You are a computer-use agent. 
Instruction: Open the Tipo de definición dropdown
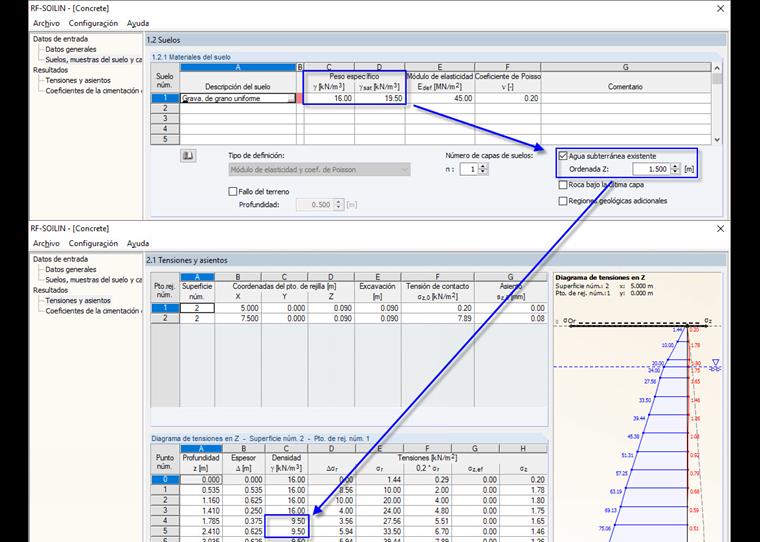point(319,170)
